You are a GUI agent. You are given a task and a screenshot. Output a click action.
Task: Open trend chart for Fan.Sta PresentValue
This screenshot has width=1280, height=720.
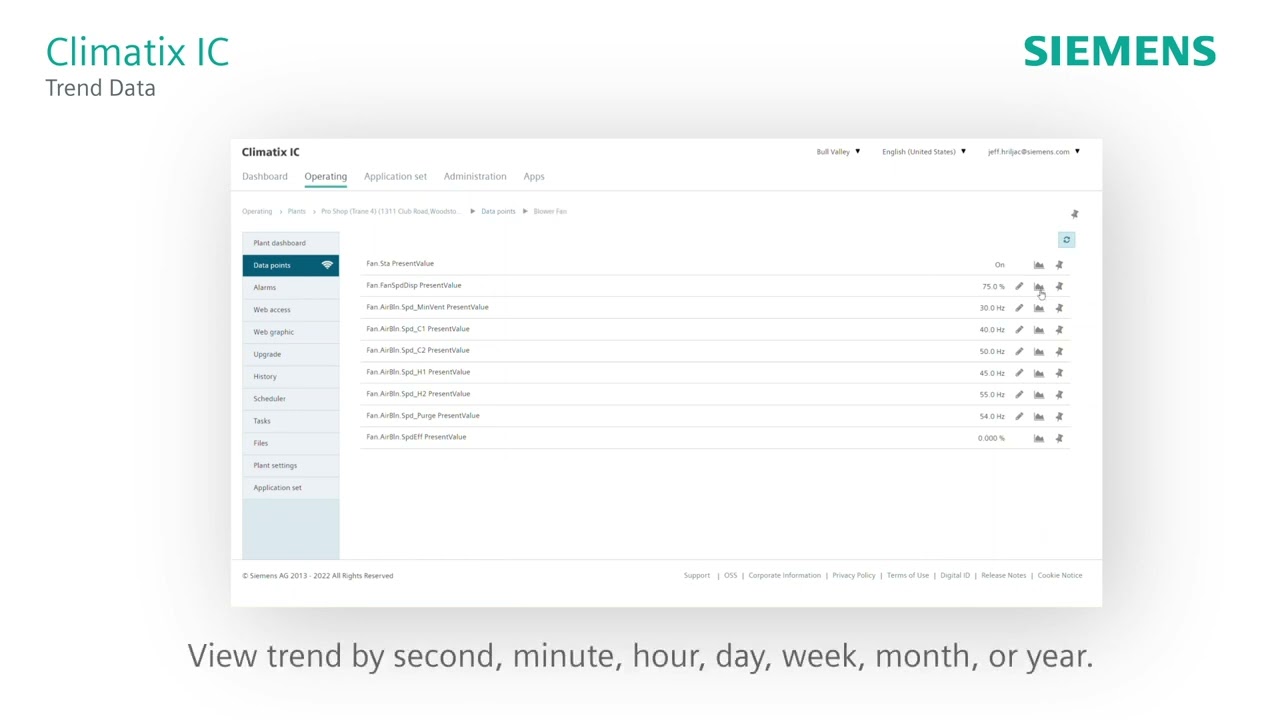point(1039,265)
